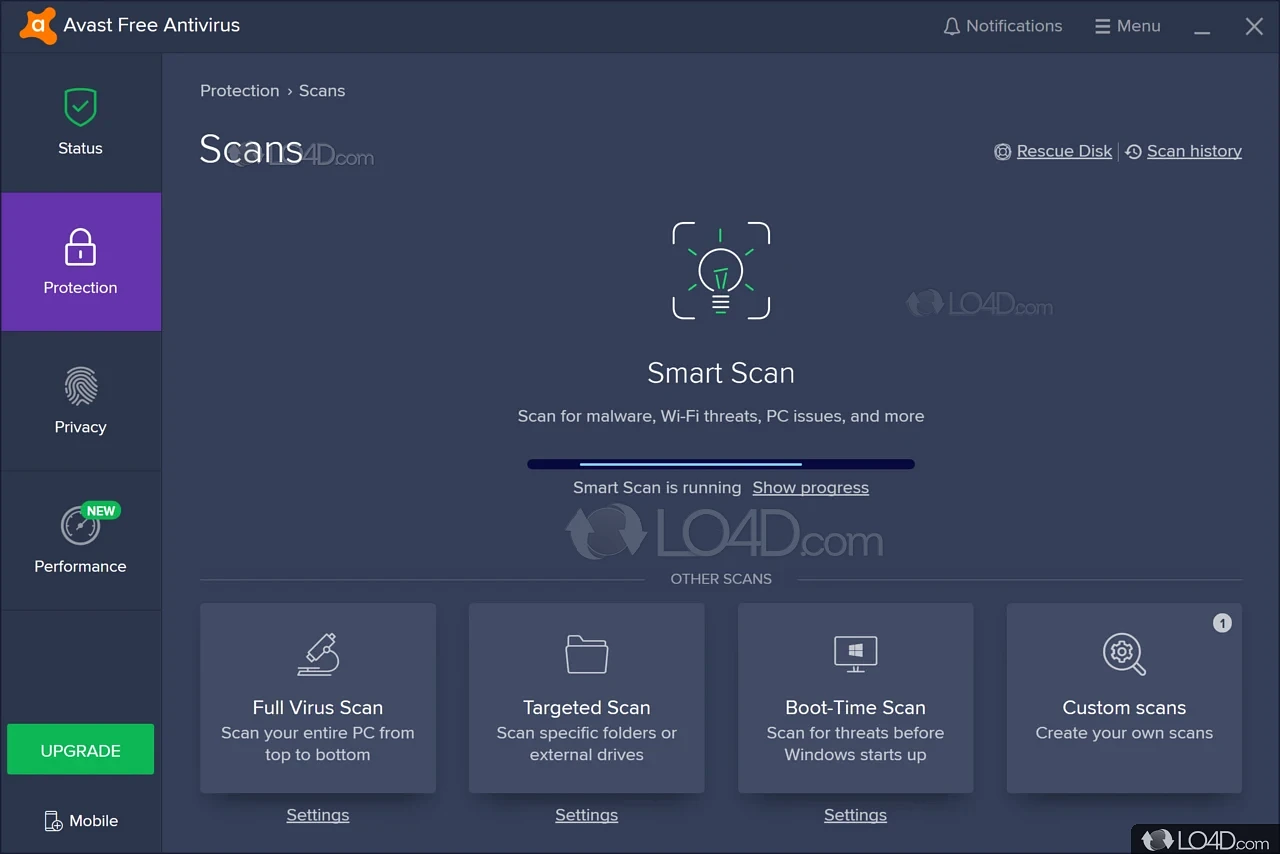Open the Status shield tab

(x=80, y=123)
